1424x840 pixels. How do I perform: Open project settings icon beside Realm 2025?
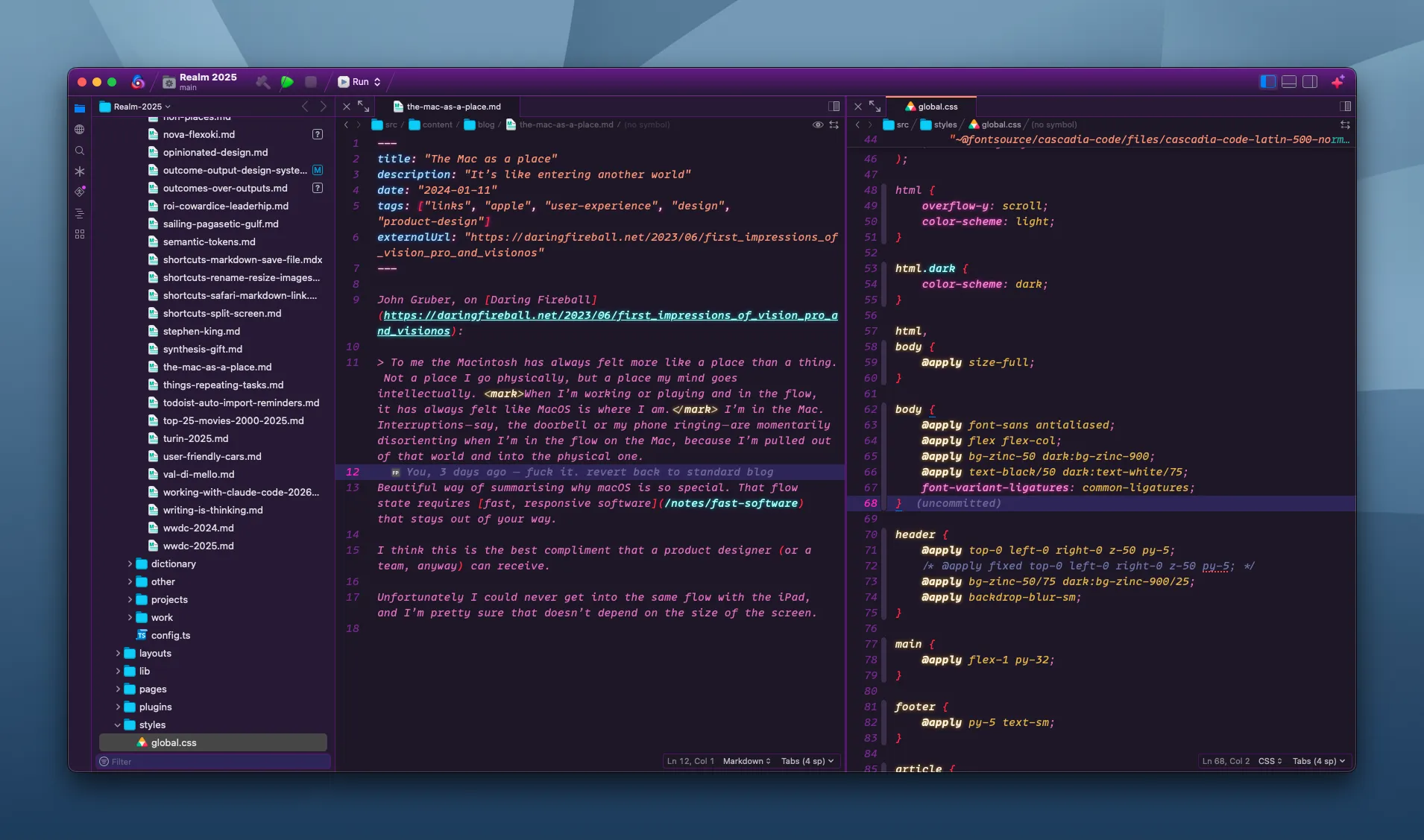pyautogui.click(x=169, y=82)
